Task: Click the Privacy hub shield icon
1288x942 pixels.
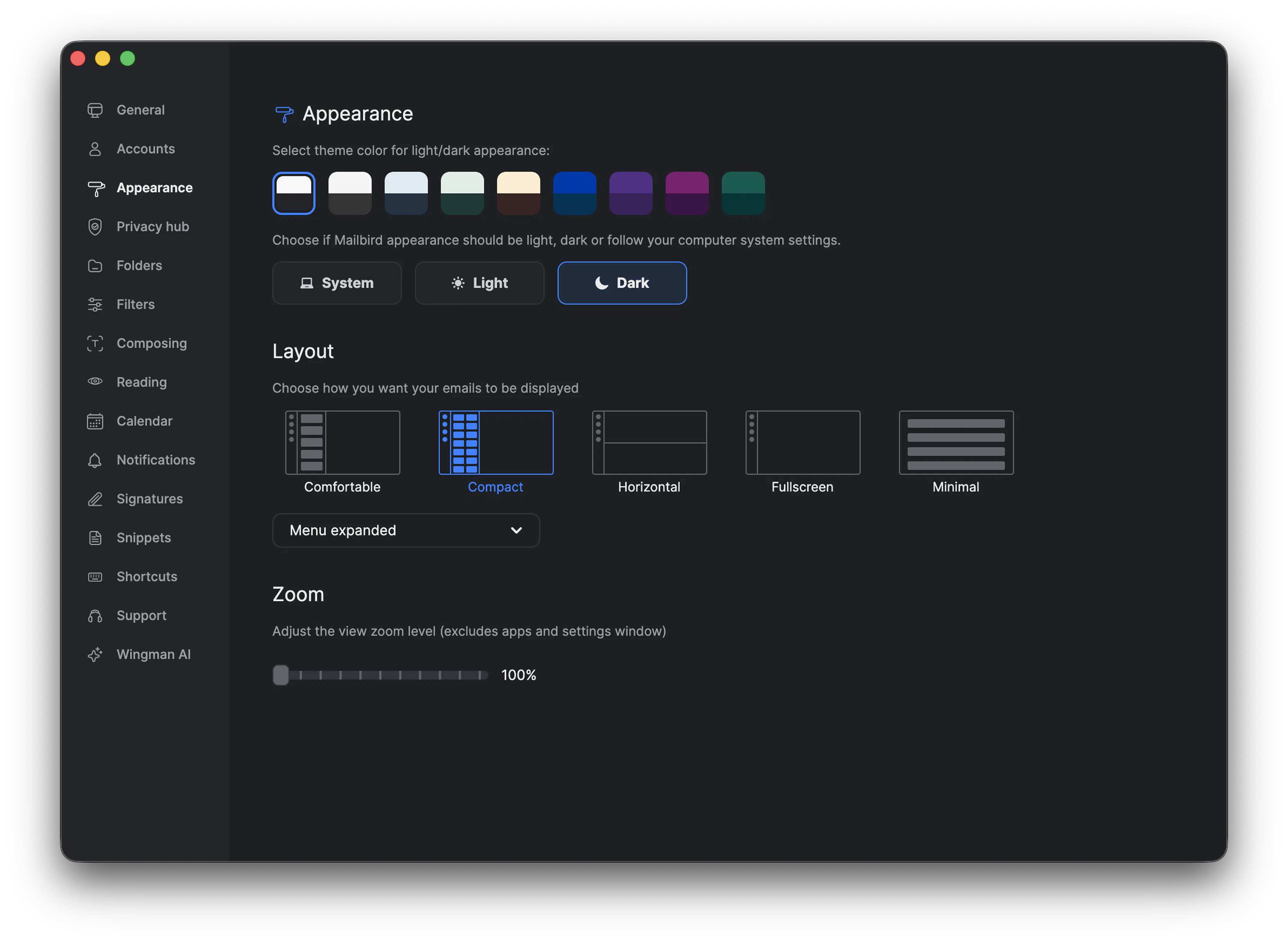Action: (x=95, y=226)
